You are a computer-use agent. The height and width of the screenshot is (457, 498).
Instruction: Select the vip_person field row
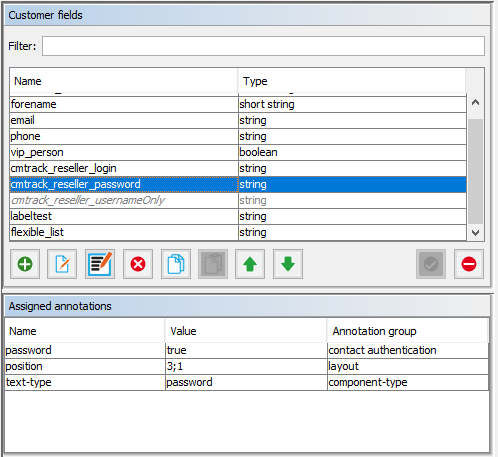tap(238, 152)
